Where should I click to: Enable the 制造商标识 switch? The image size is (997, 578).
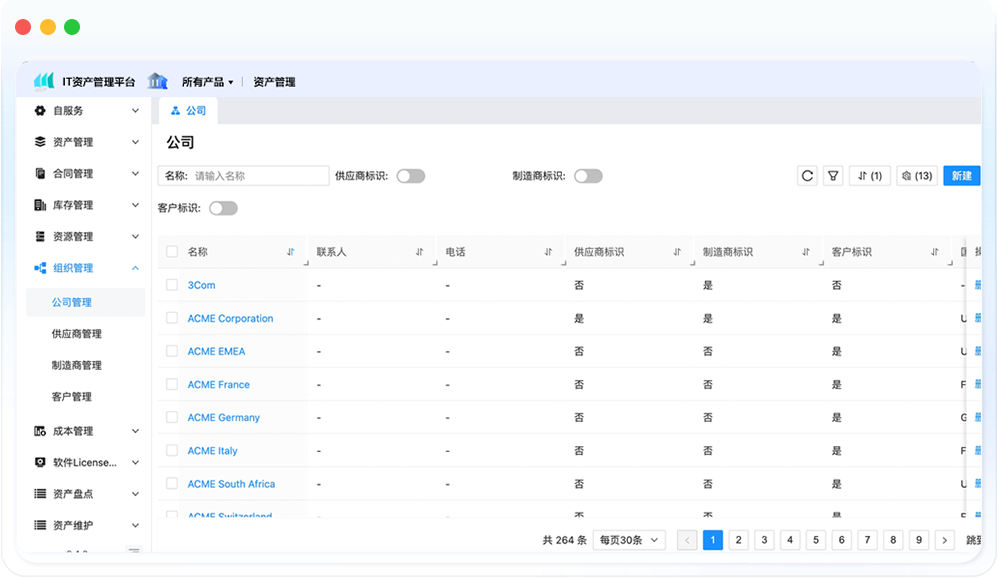[x=588, y=176]
